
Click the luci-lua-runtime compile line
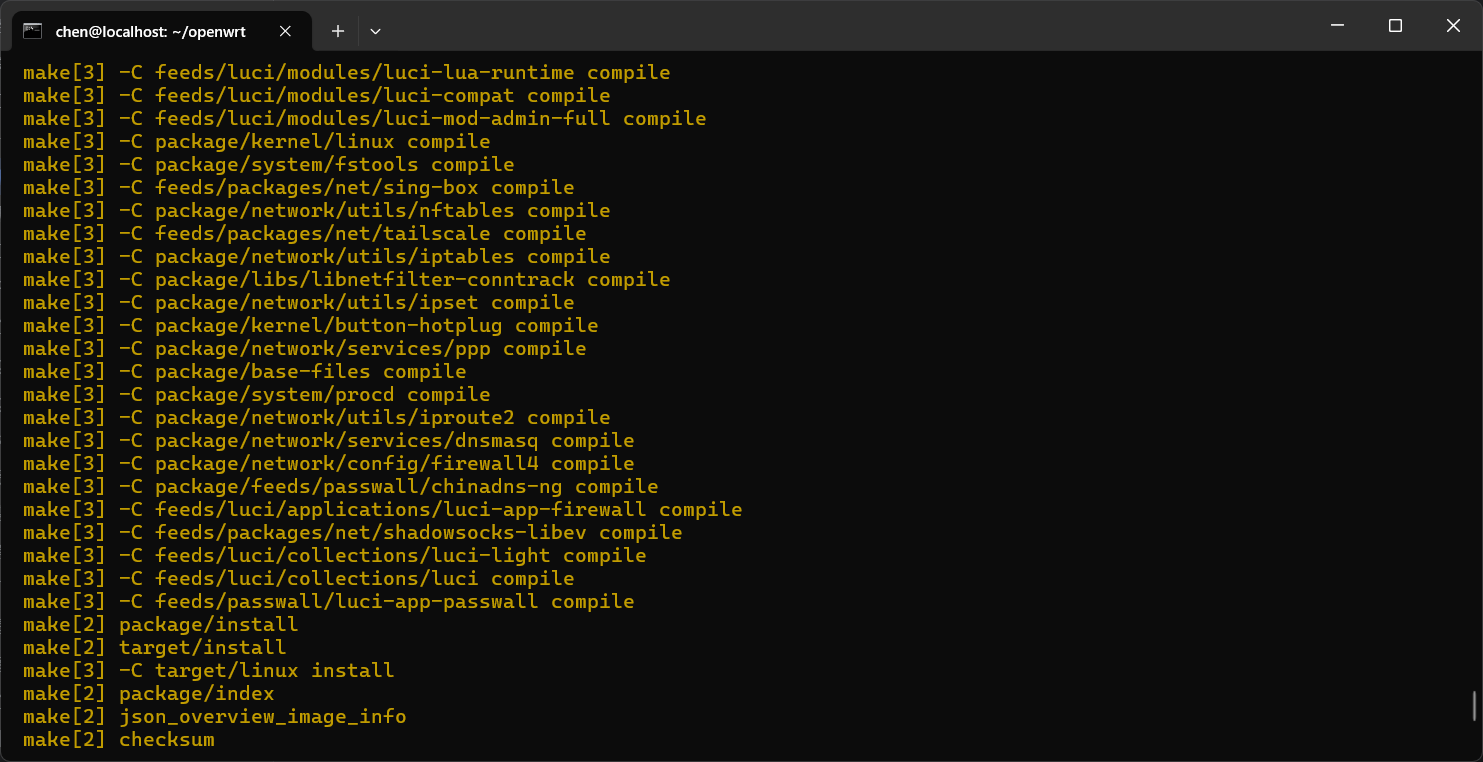point(346,73)
